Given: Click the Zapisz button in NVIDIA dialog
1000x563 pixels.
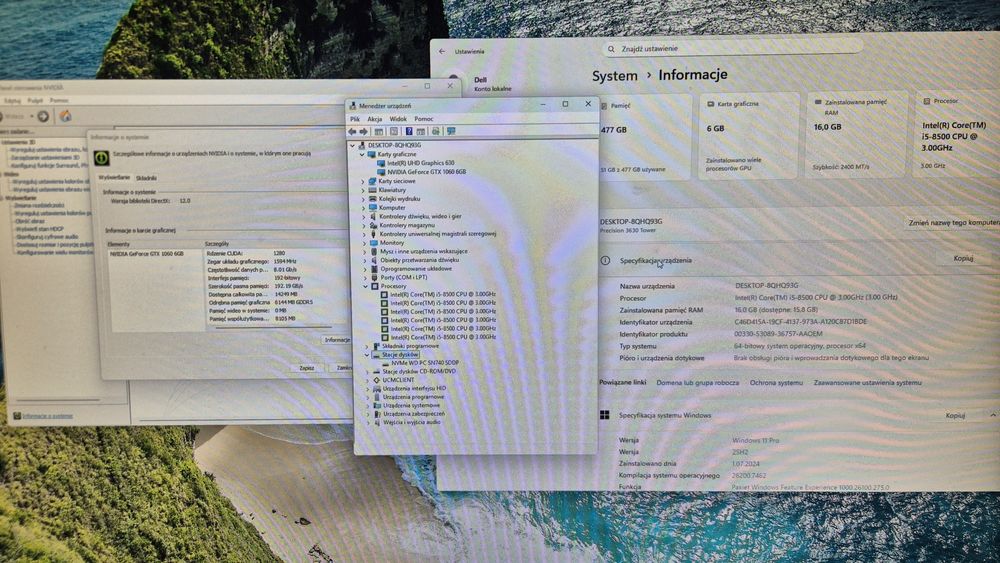Looking at the screenshot, I should point(307,368).
